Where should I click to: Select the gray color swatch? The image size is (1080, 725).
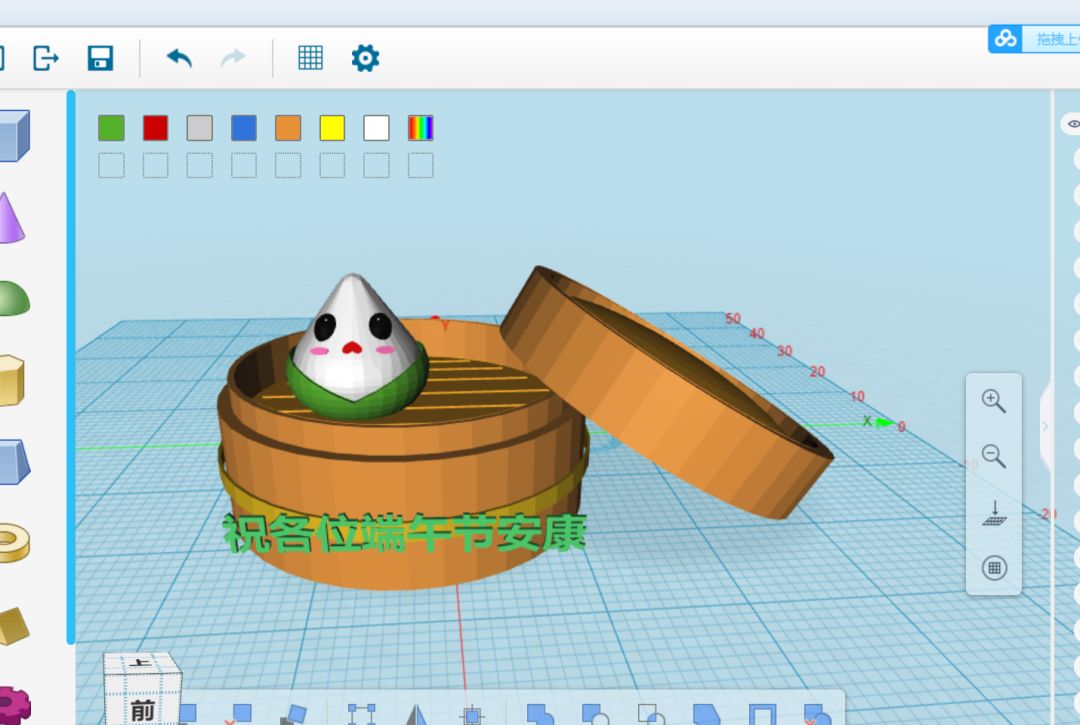pyautogui.click(x=200, y=128)
